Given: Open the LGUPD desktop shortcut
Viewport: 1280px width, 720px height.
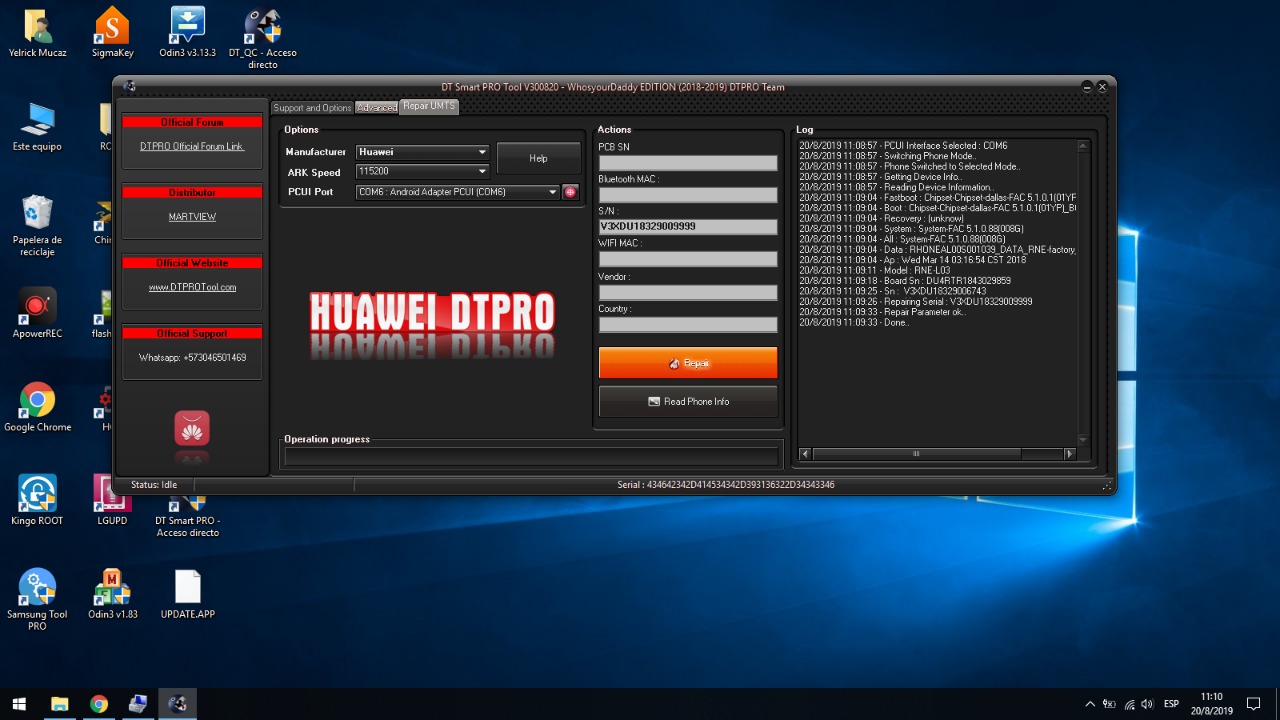Looking at the screenshot, I should [112, 501].
